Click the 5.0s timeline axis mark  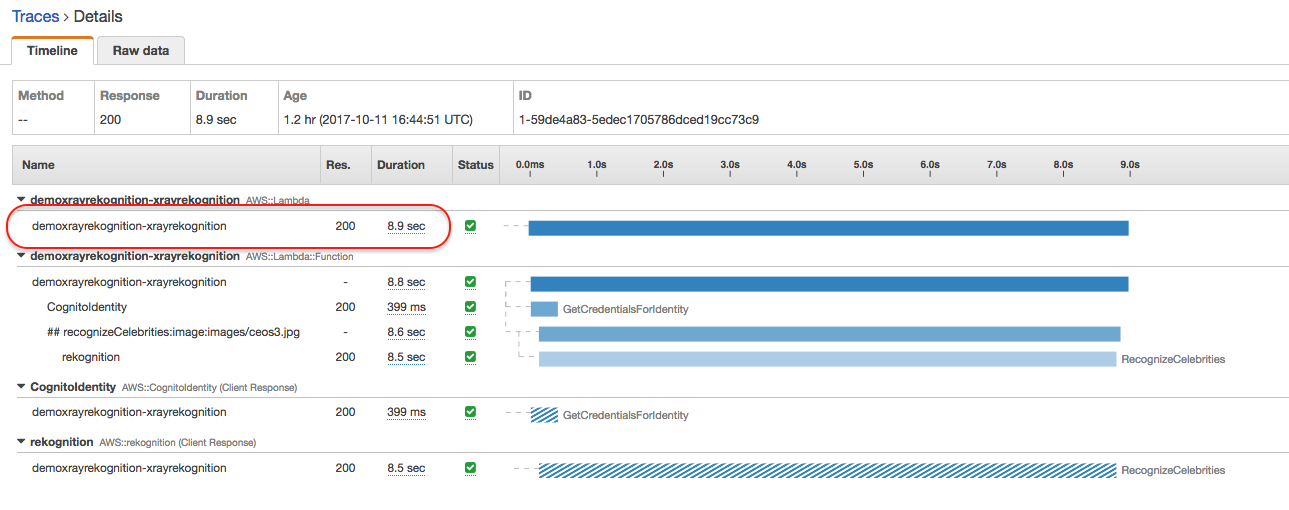(x=863, y=164)
